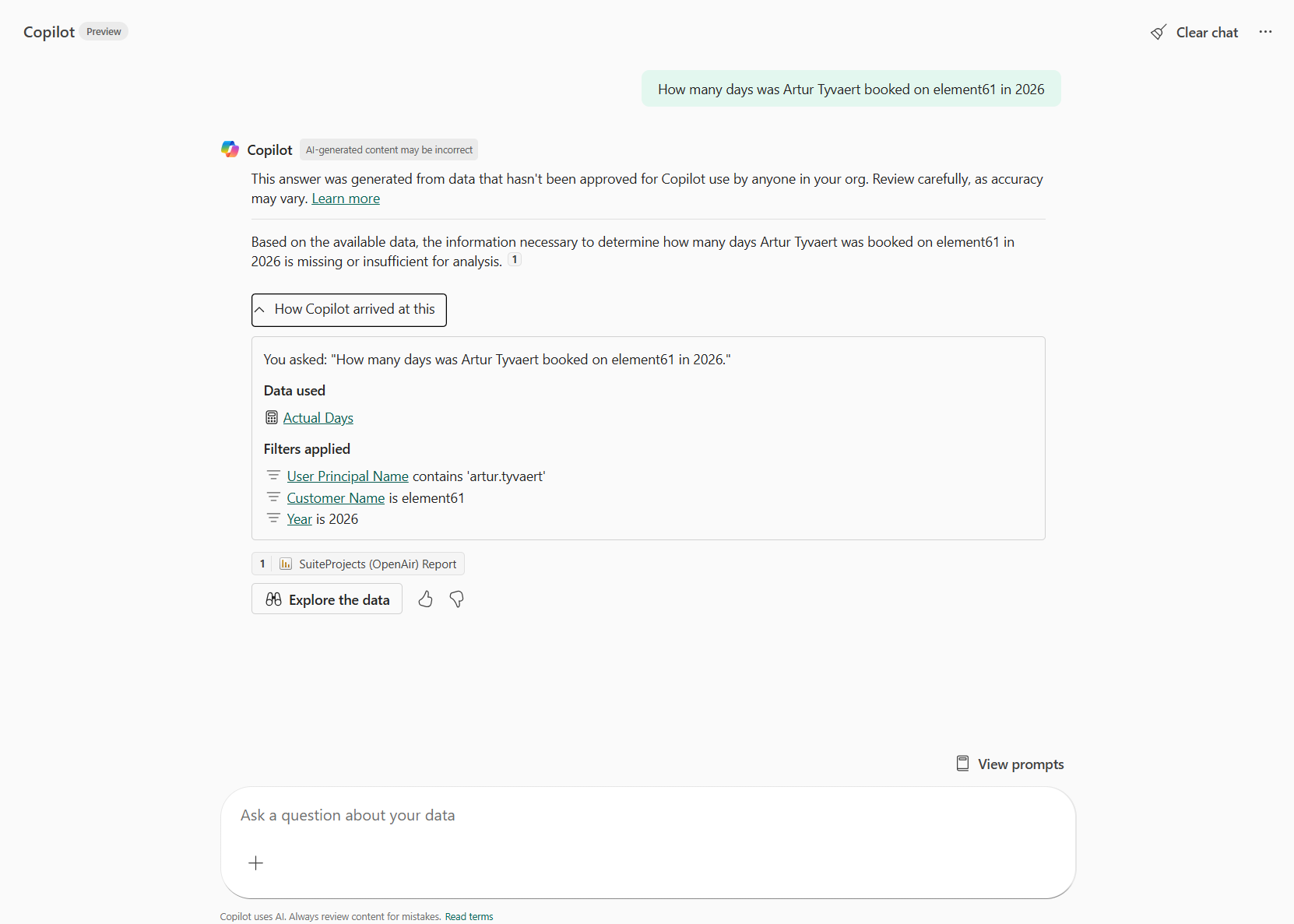
Task: Click the notebook icon beside View prompts
Action: (x=963, y=764)
